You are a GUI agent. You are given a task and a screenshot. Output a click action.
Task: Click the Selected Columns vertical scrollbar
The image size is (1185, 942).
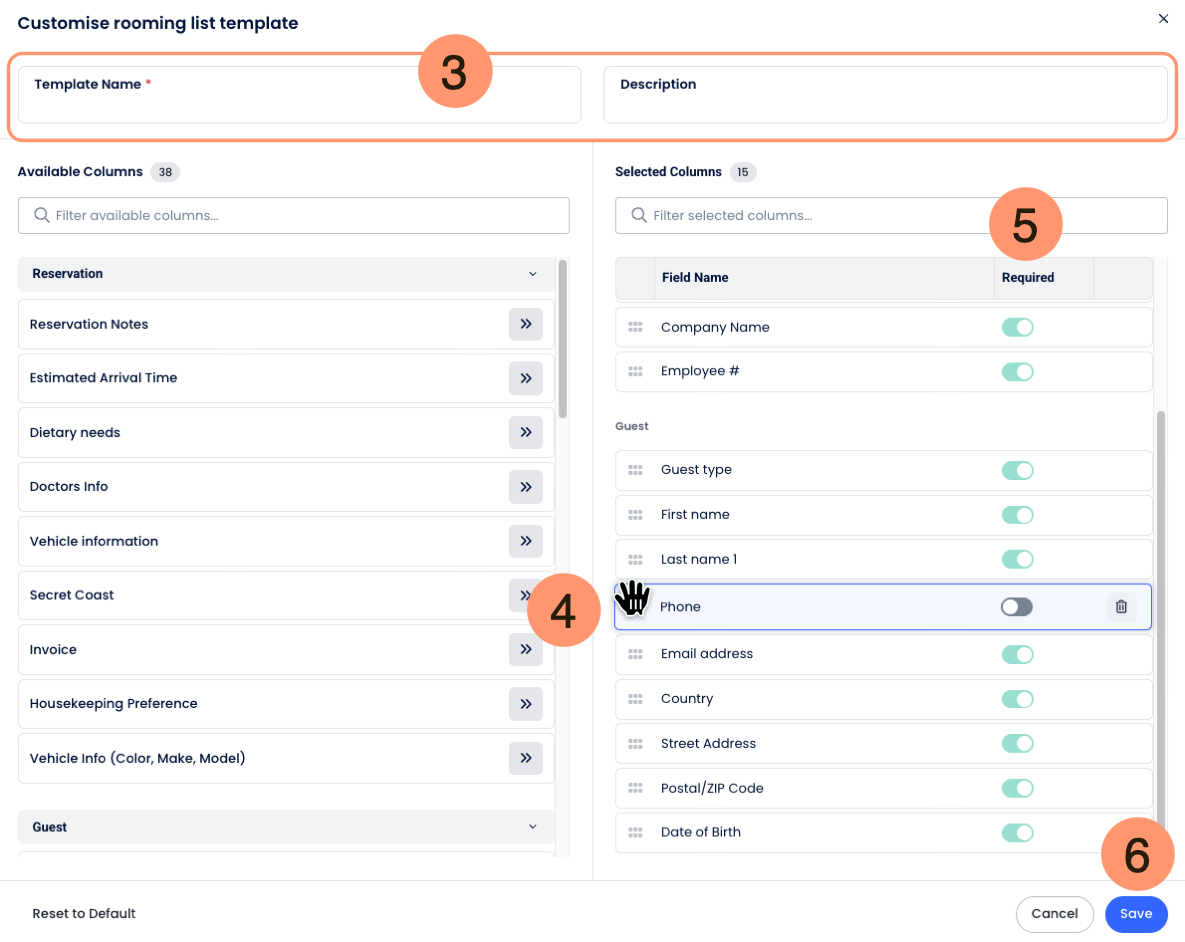(x=1160, y=600)
